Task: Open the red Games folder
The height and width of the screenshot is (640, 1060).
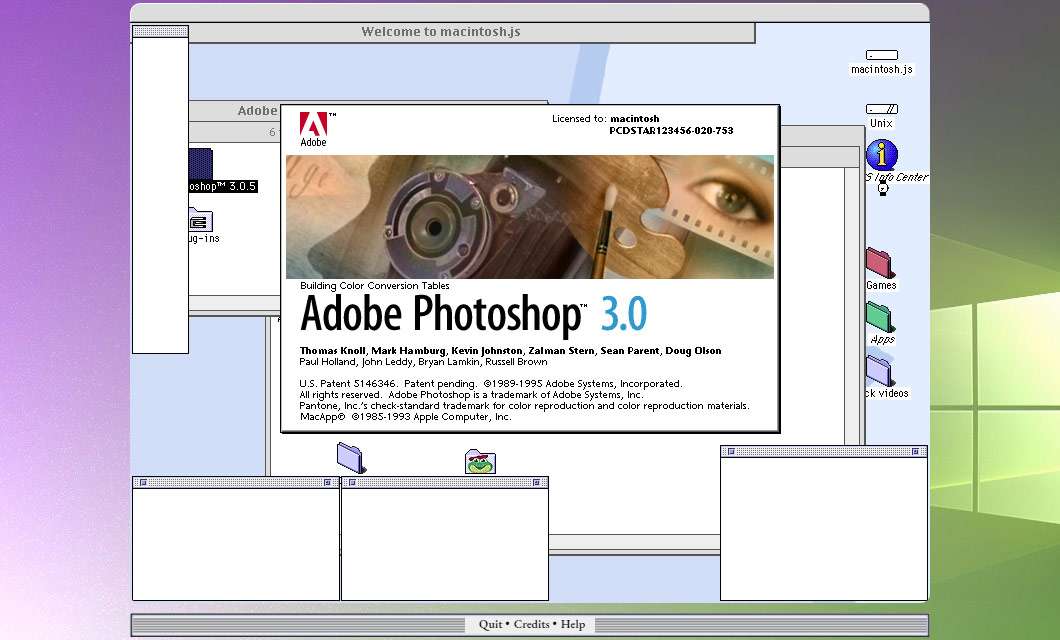Action: (880, 264)
